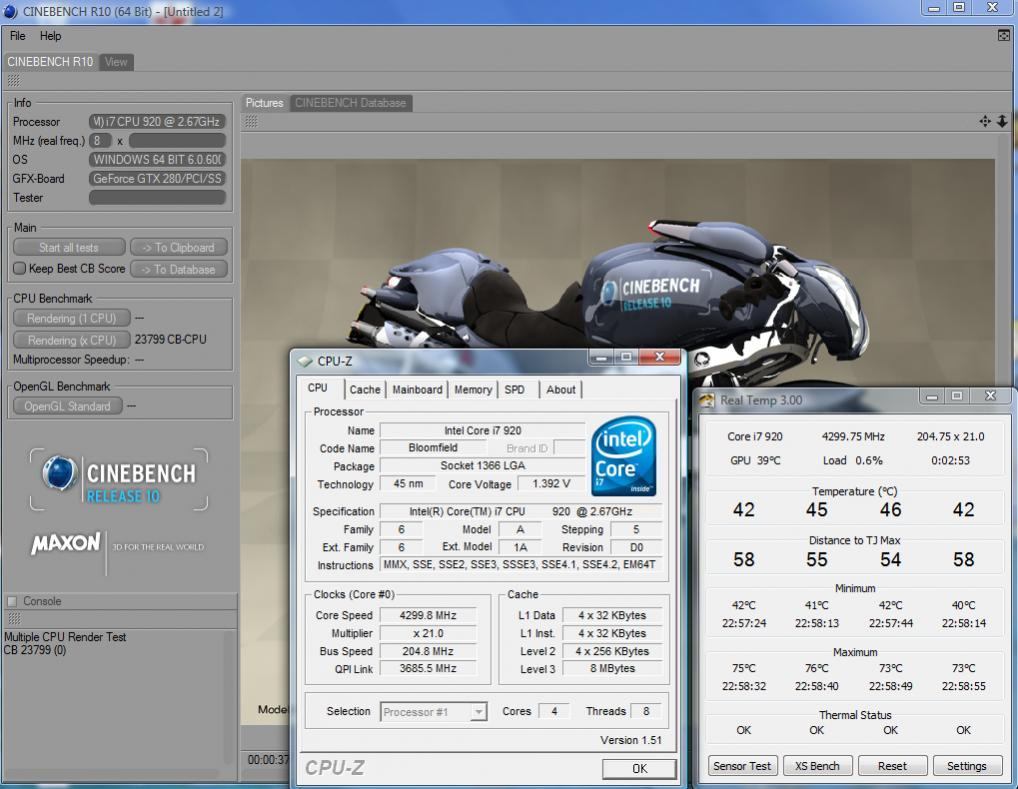The width and height of the screenshot is (1018, 789).
Task: Open the Mainboard tab in CPU-Z
Action: [417, 390]
